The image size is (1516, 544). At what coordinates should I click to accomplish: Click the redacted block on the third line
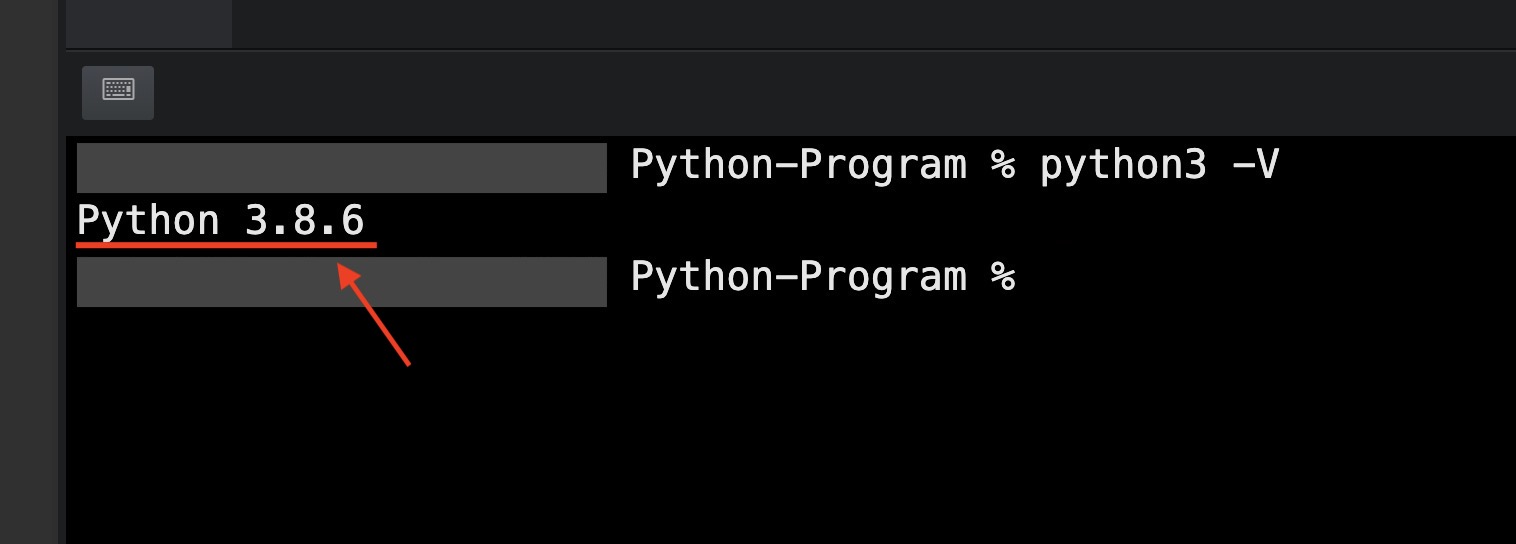pos(341,282)
